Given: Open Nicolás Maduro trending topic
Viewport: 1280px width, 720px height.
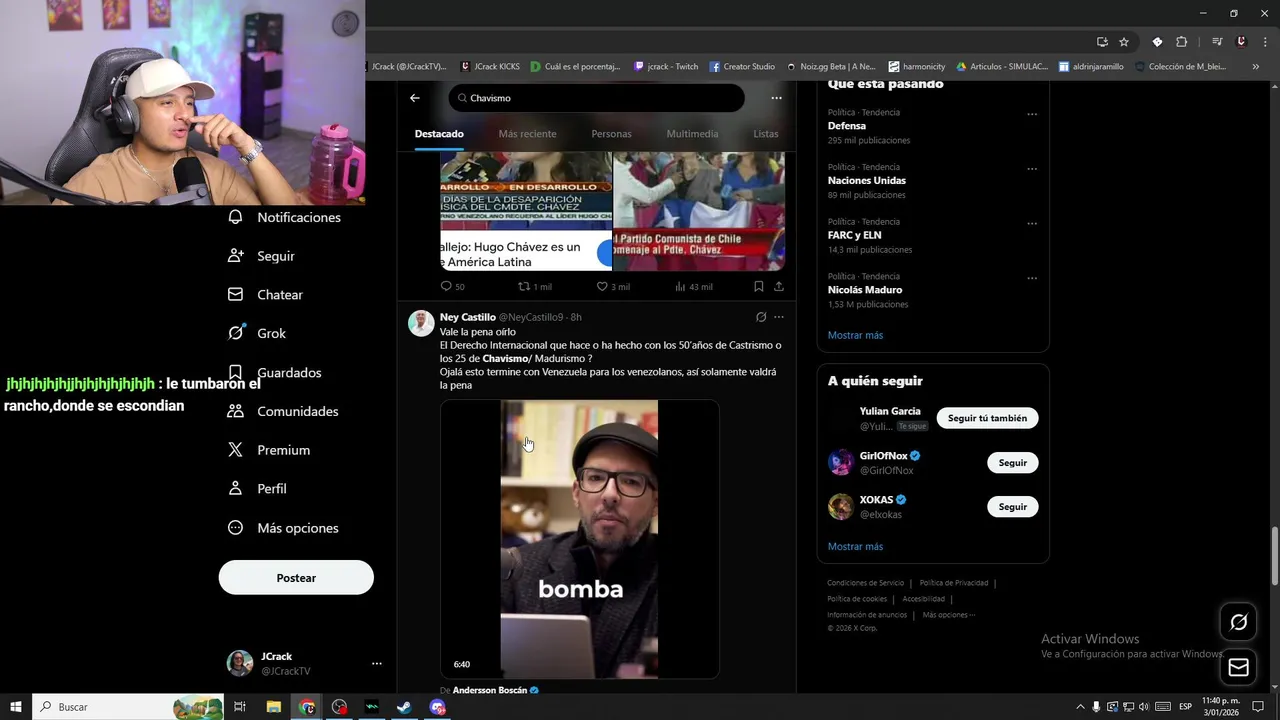Looking at the screenshot, I should [x=865, y=290].
